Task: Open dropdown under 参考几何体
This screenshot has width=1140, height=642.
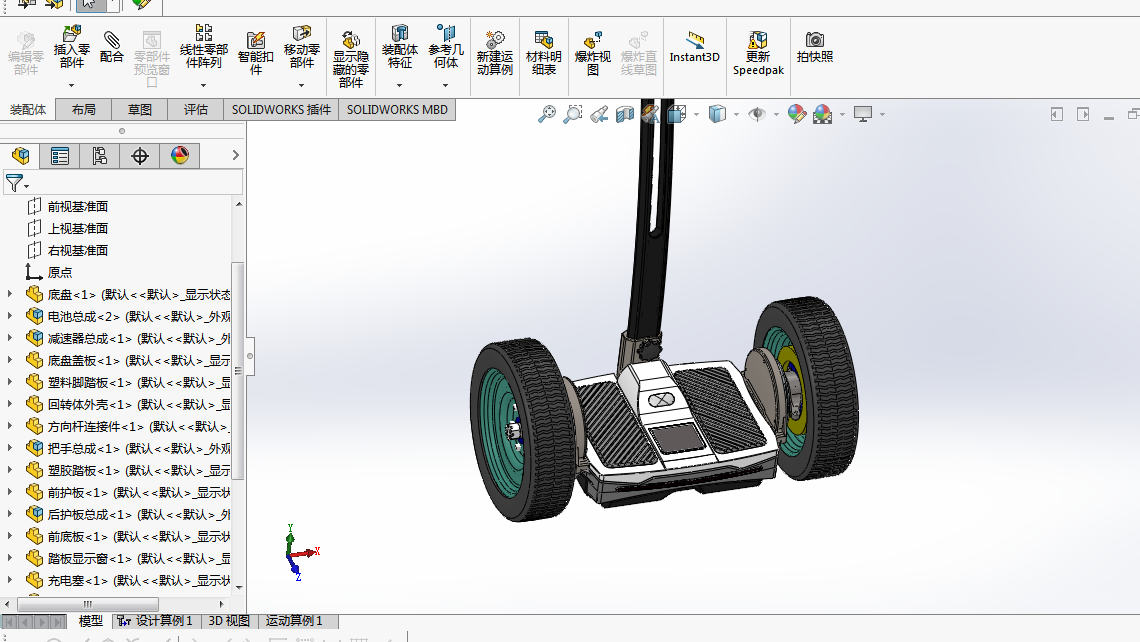Action: tap(445, 86)
